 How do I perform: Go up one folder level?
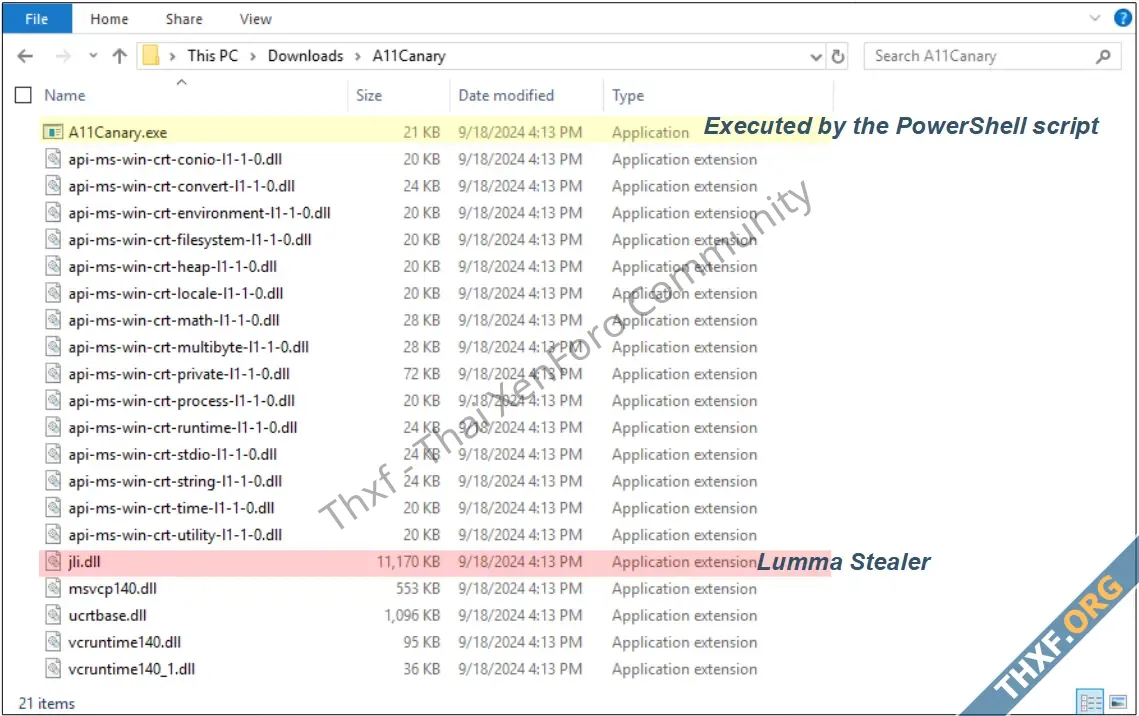[120, 56]
